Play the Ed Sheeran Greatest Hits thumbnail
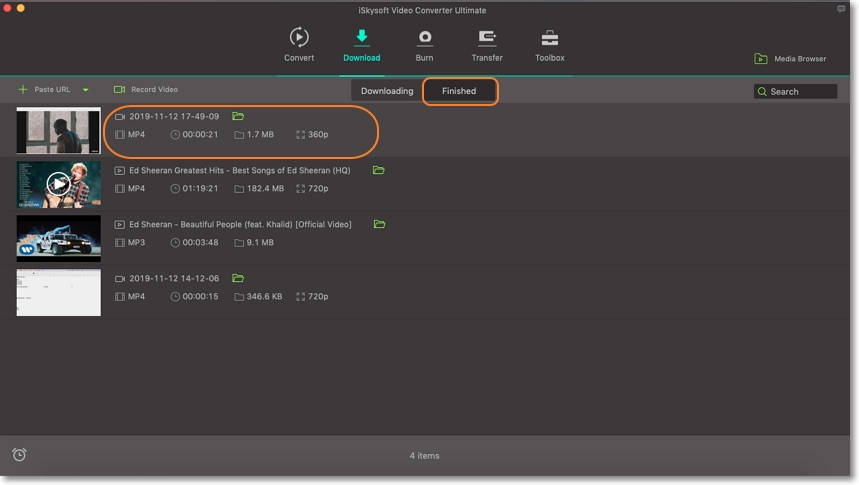The image size is (859, 485). pos(59,184)
